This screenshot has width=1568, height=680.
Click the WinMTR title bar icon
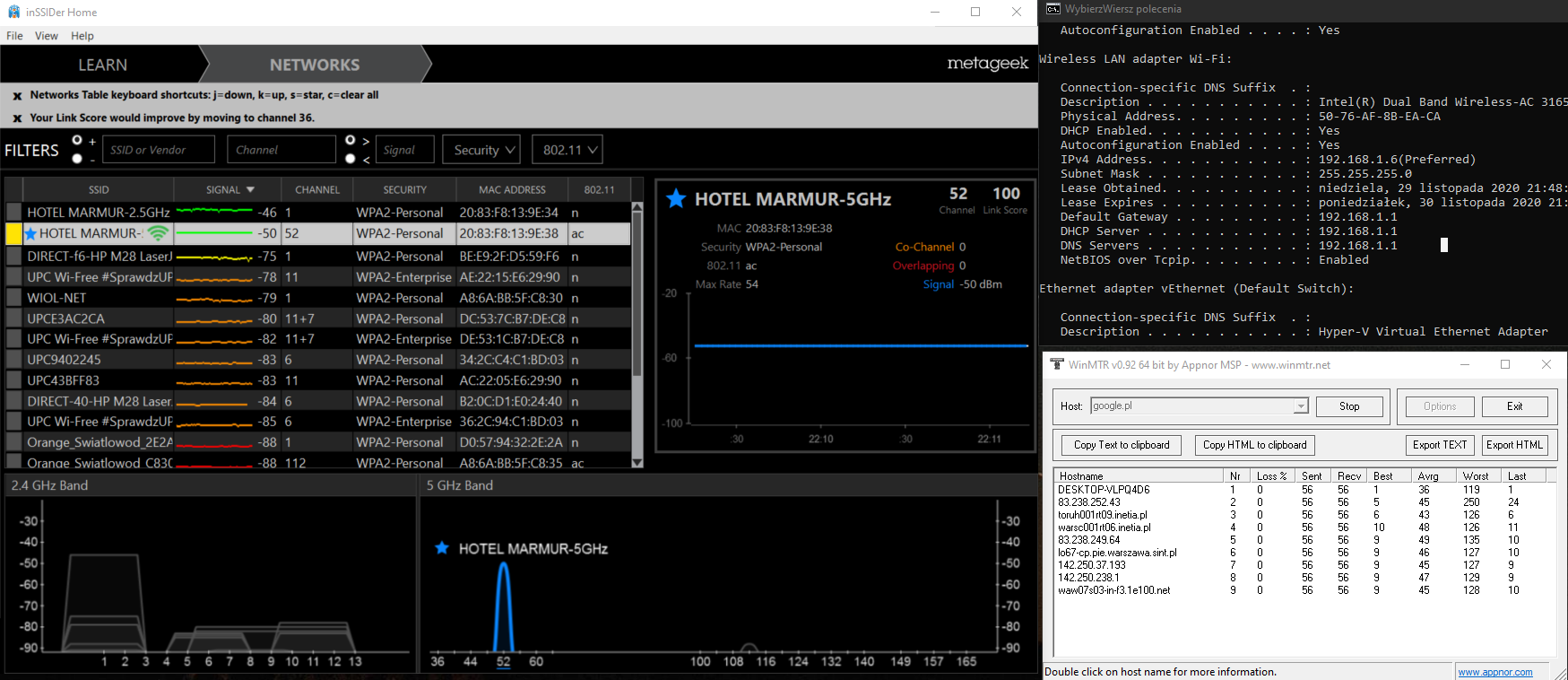pos(1057,364)
